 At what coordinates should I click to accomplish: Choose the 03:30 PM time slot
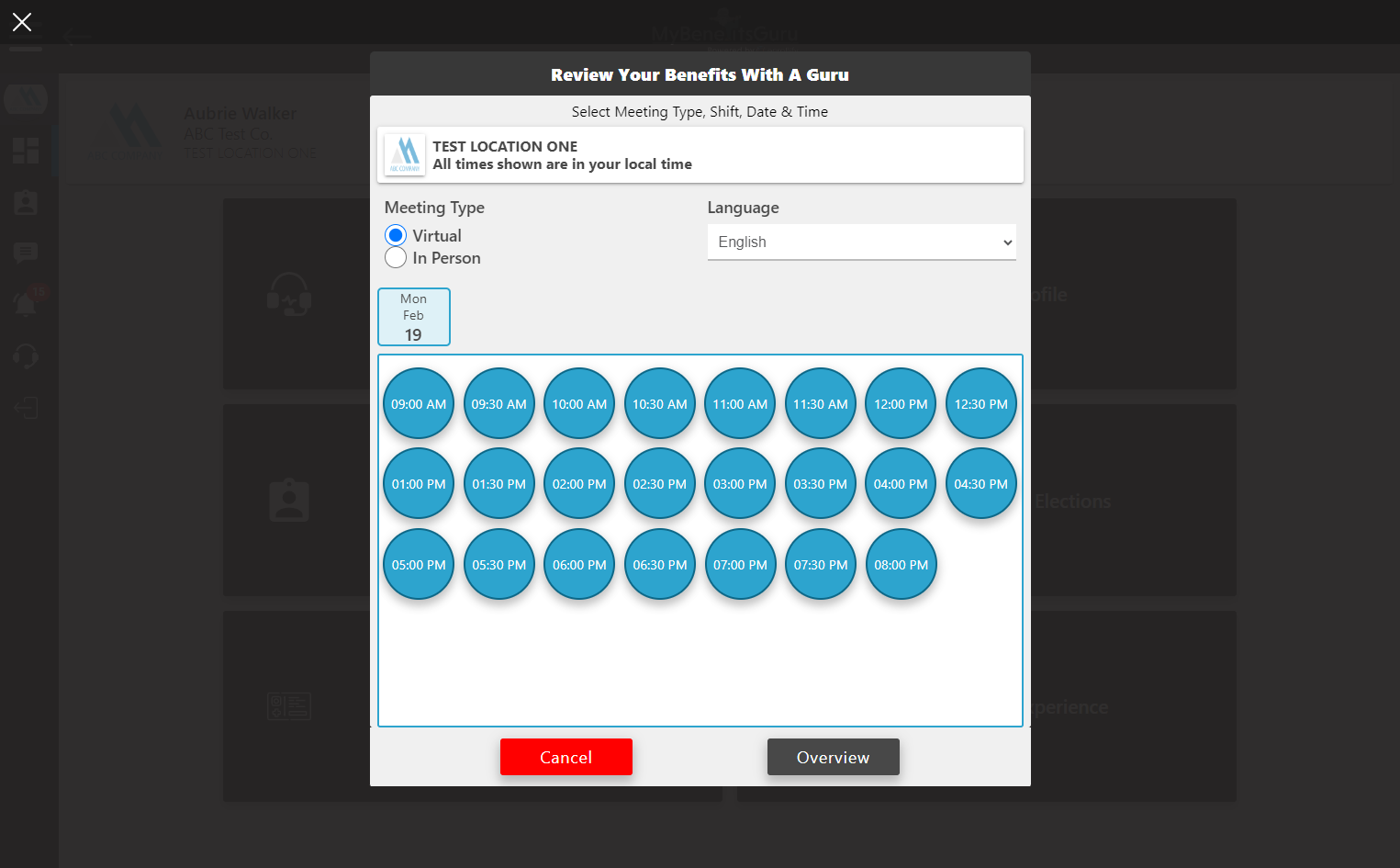click(821, 484)
